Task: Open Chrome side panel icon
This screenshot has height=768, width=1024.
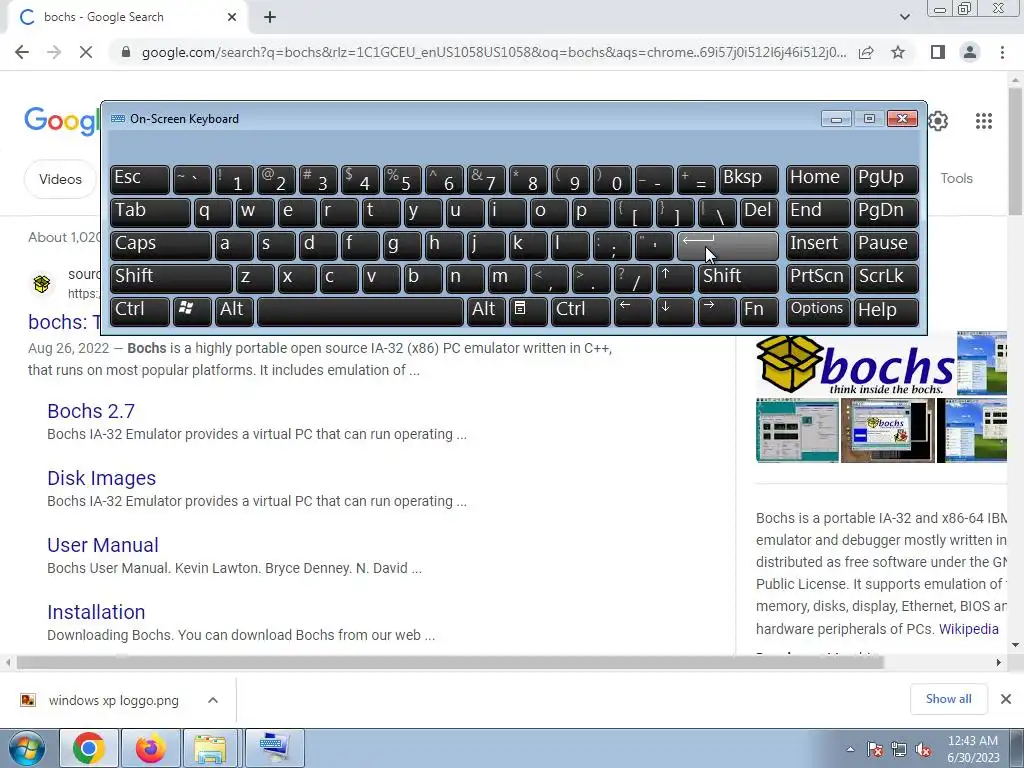Action: tap(938, 52)
